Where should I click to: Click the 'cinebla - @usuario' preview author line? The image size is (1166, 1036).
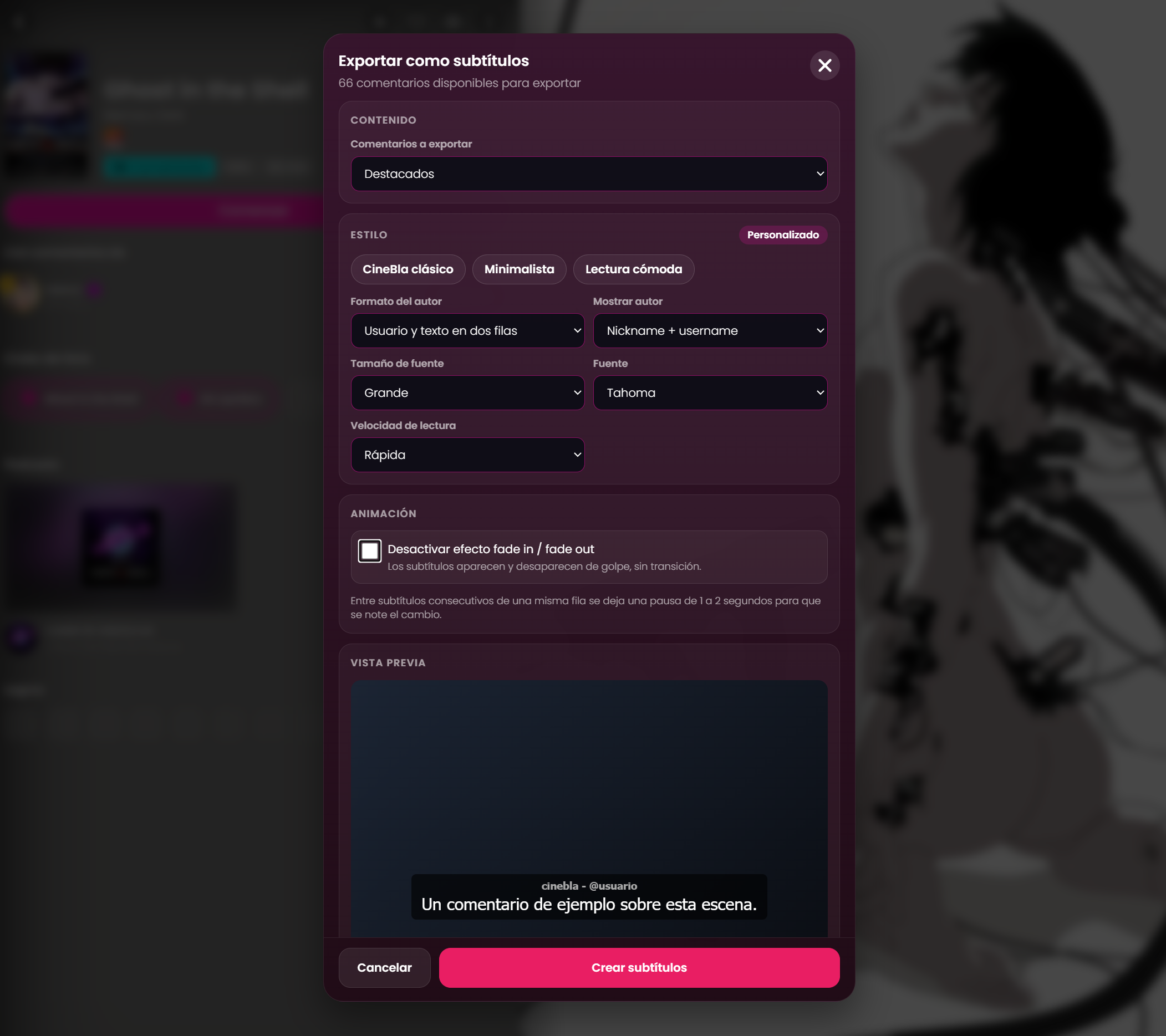(x=589, y=886)
